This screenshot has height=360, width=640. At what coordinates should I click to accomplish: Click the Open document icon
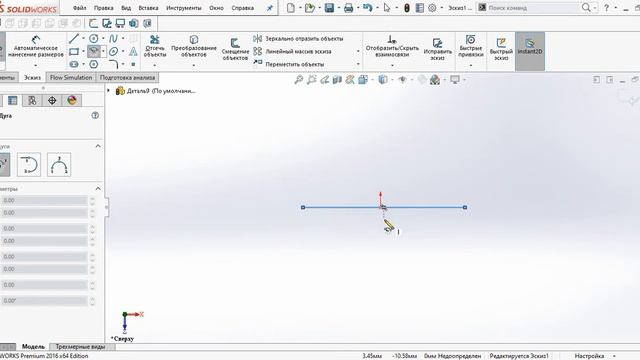(310, 8)
